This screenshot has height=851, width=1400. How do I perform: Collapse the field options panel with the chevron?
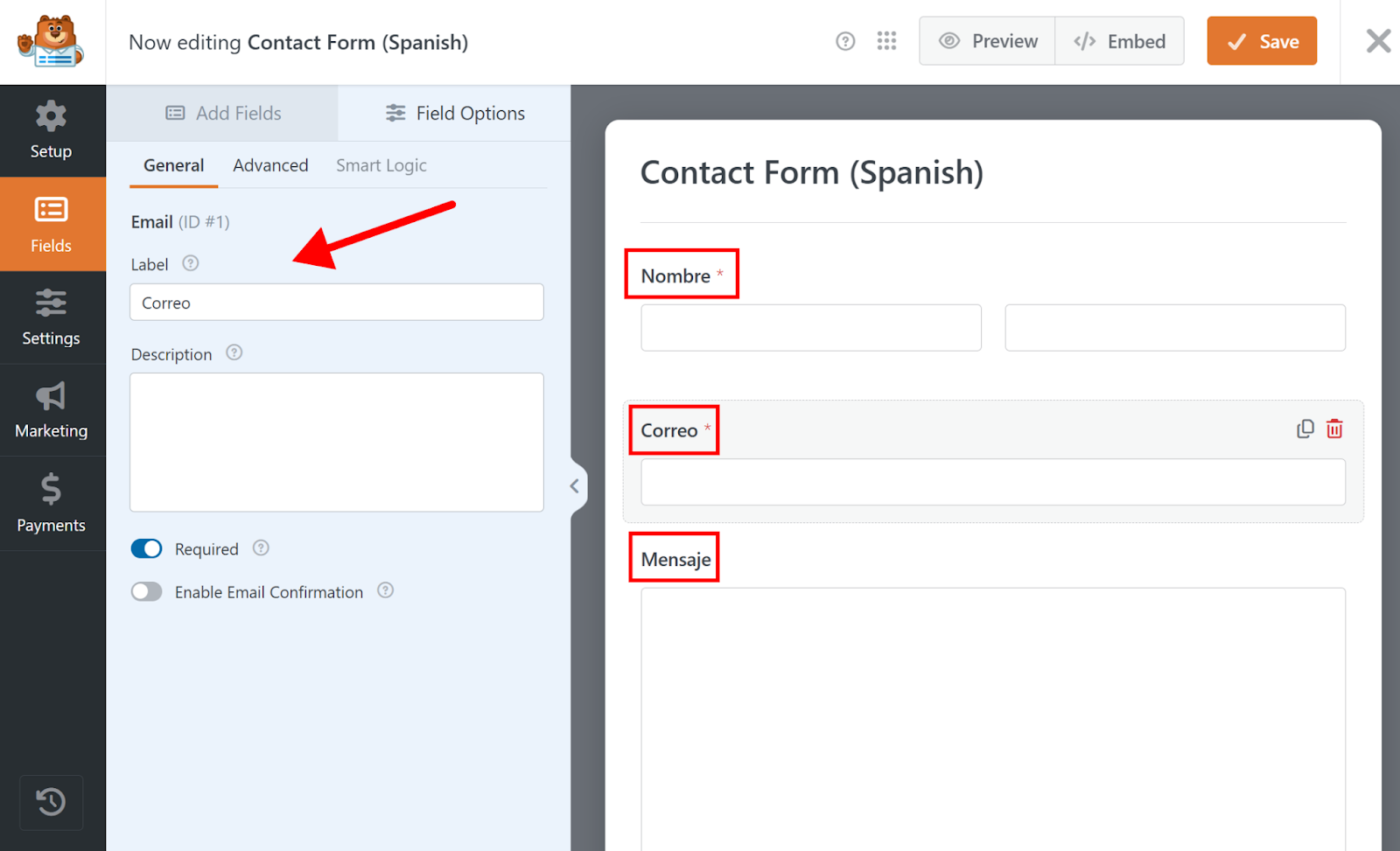tap(575, 485)
